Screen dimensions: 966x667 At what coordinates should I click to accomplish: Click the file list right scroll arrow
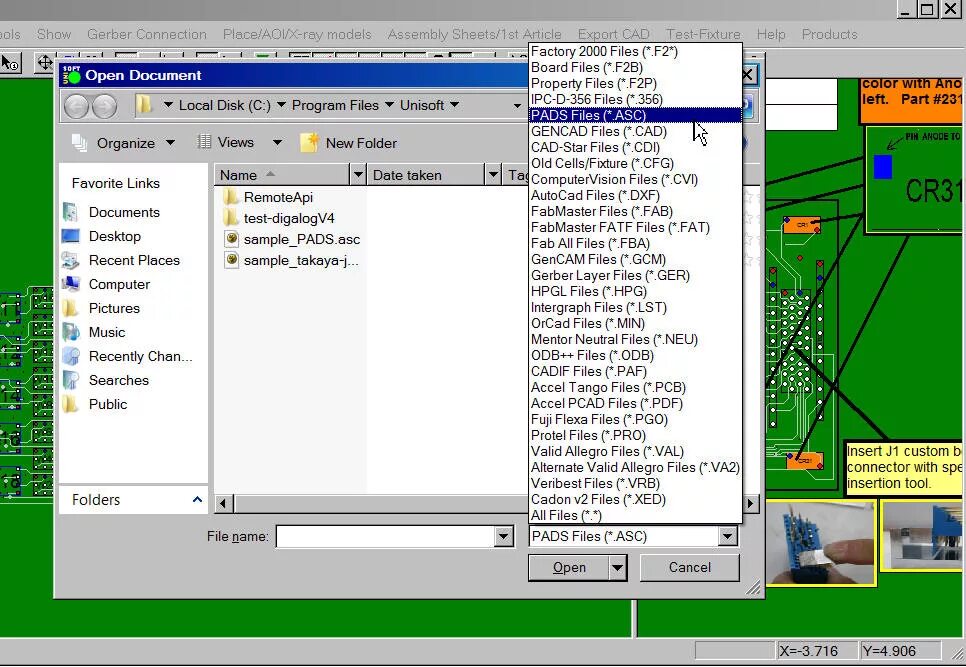750,504
